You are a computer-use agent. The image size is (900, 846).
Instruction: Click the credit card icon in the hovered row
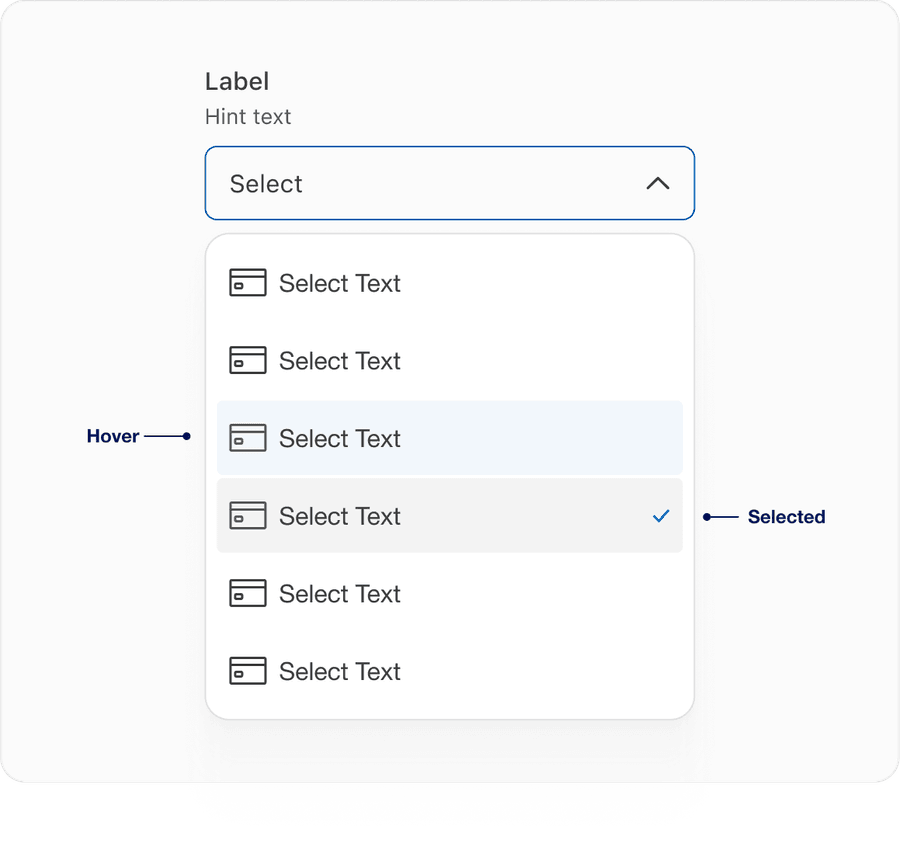coord(247,438)
